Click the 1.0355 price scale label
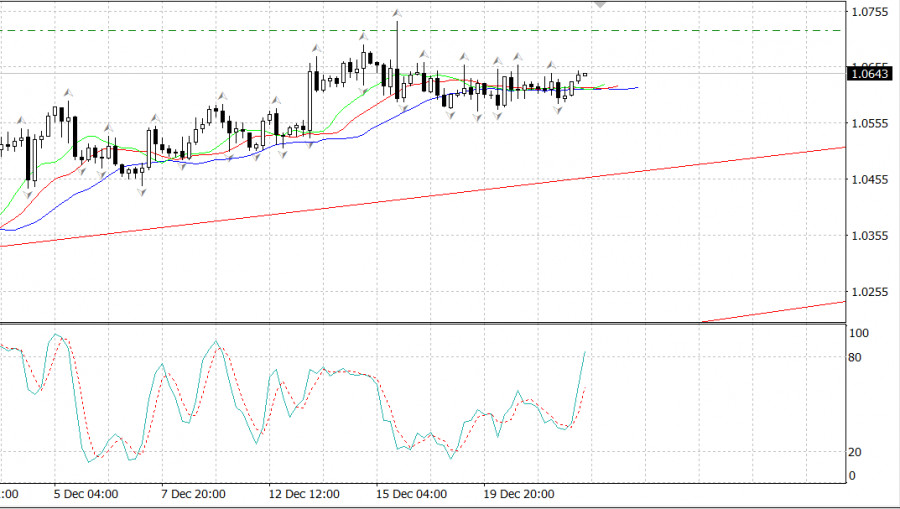The image size is (900, 509). pos(869,236)
